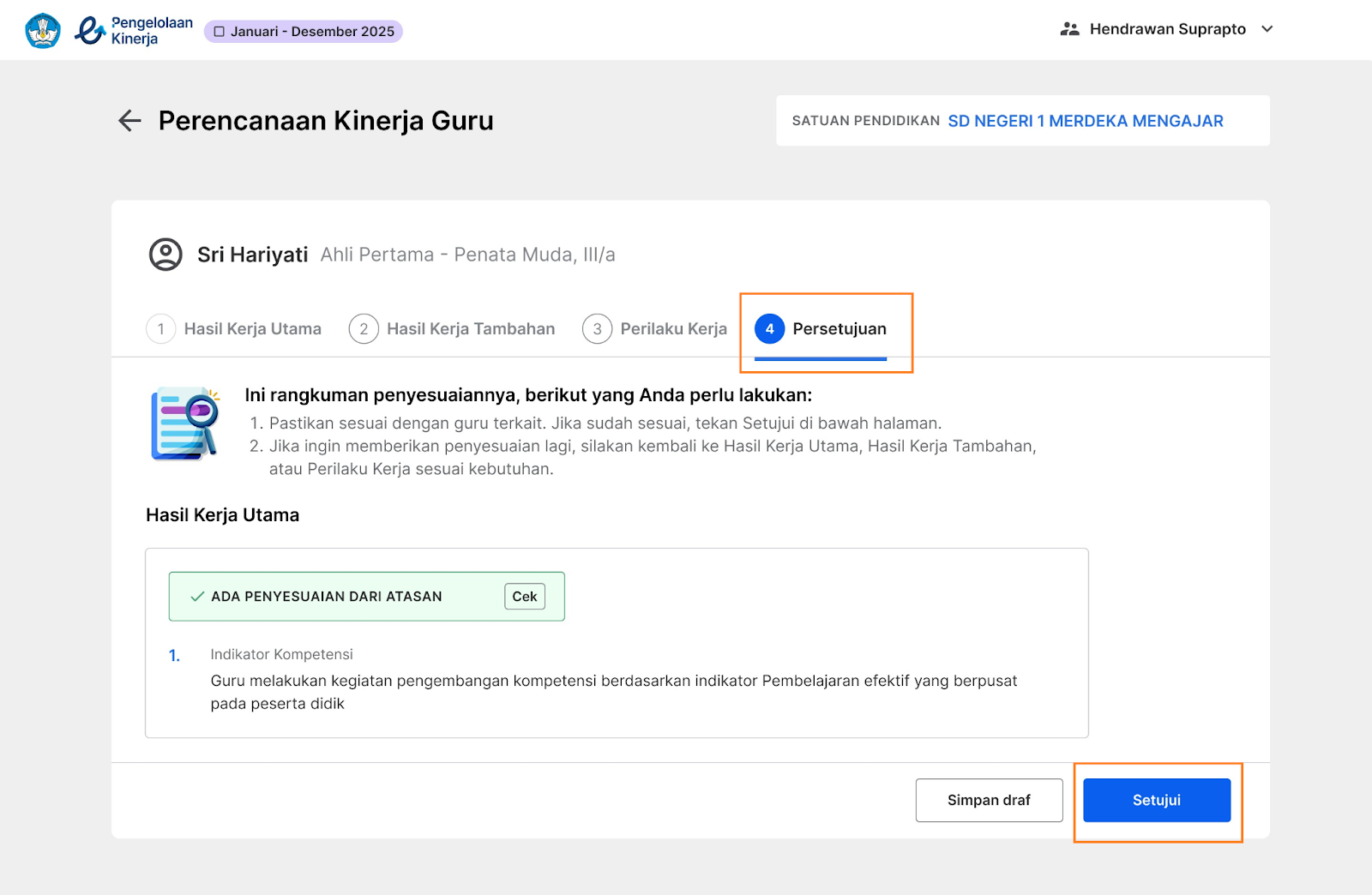Viewport: 1372px width, 895px height.
Task: Click the text ADA PENYESUAIAN DARI ATASAN
Action: click(x=327, y=597)
